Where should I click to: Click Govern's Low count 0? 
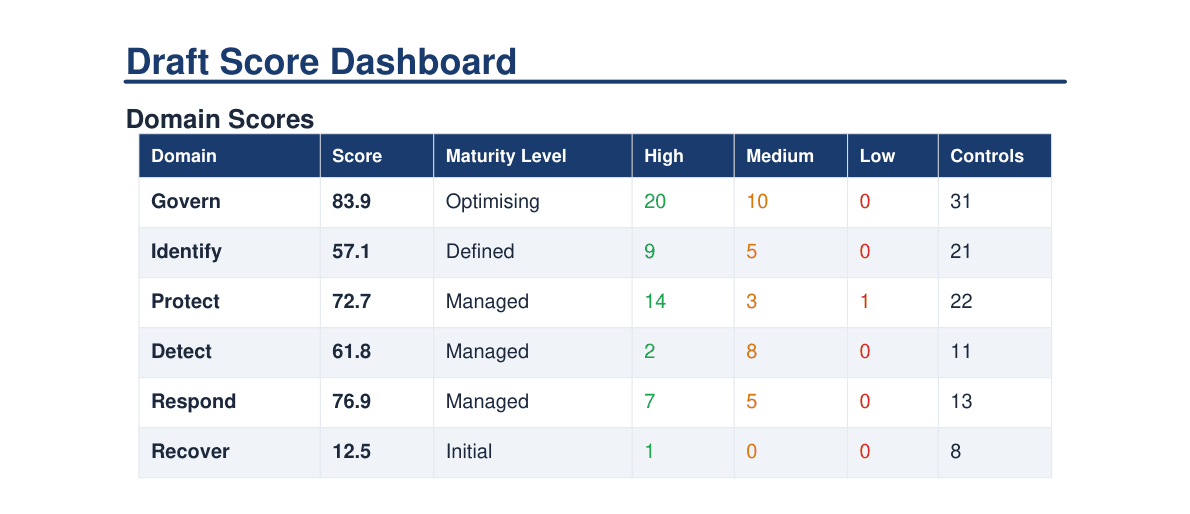point(865,201)
